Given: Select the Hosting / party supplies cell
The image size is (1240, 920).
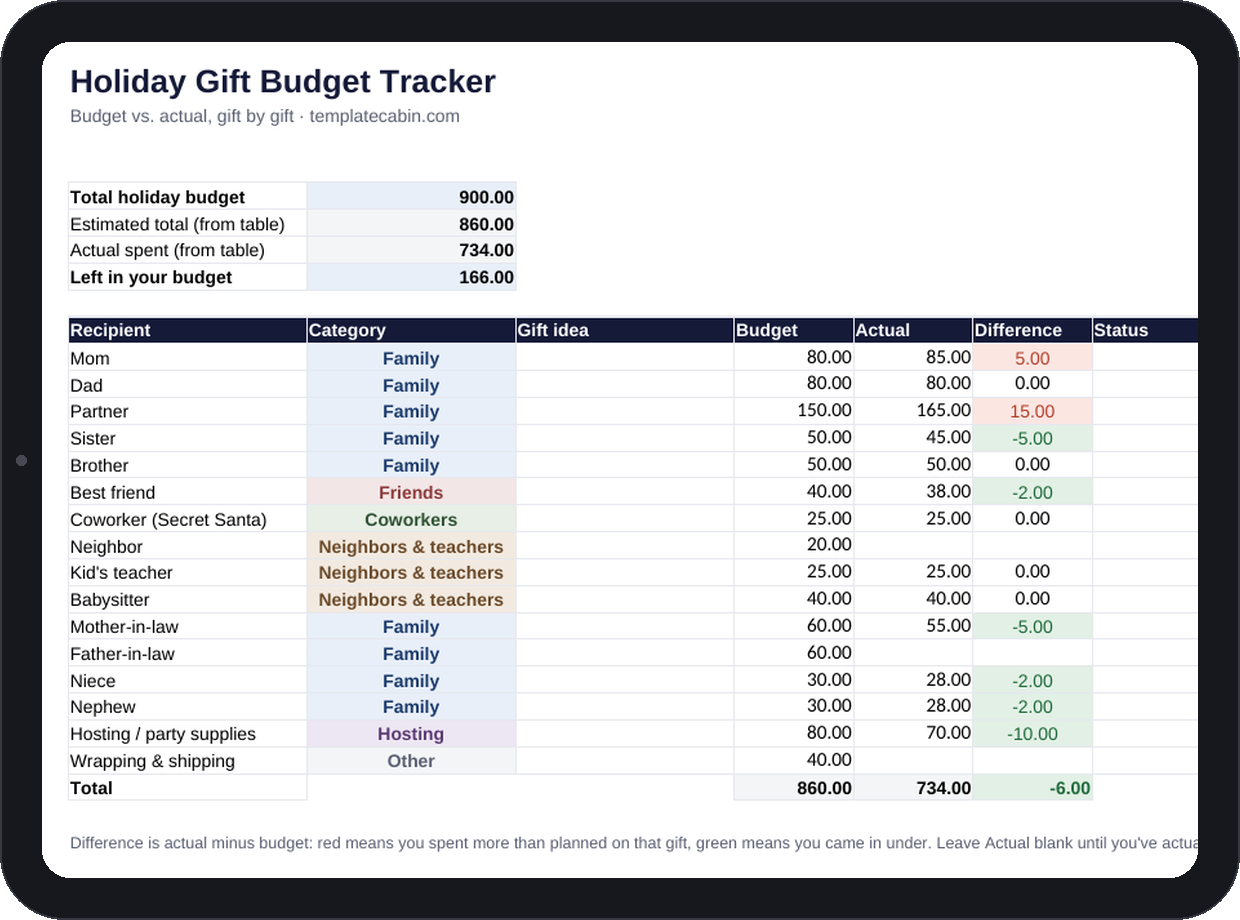Looking at the screenshot, I should tap(188, 733).
